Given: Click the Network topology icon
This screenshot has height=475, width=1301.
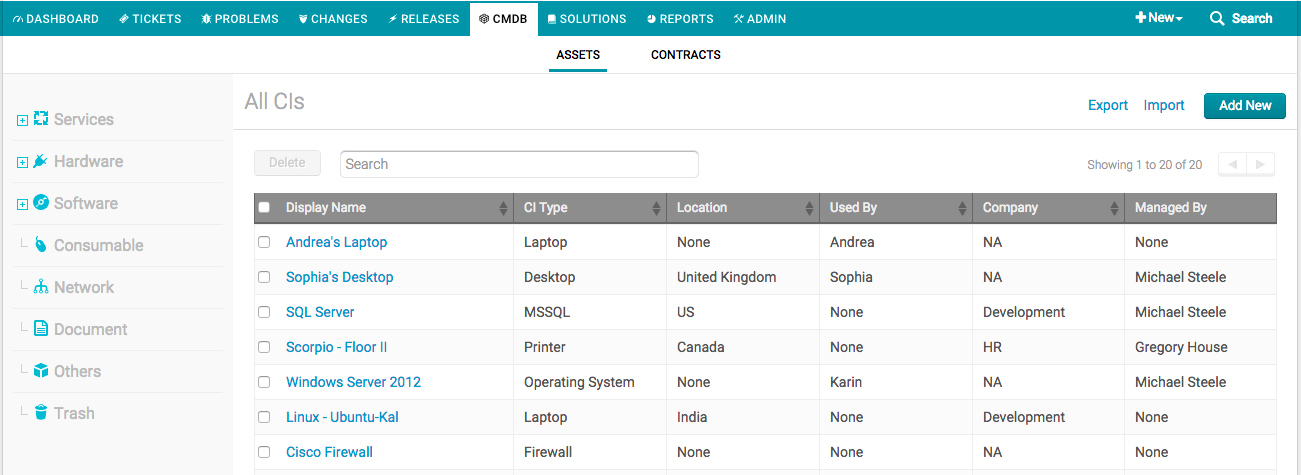Looking at the screenshot, I should coord(41,287).
